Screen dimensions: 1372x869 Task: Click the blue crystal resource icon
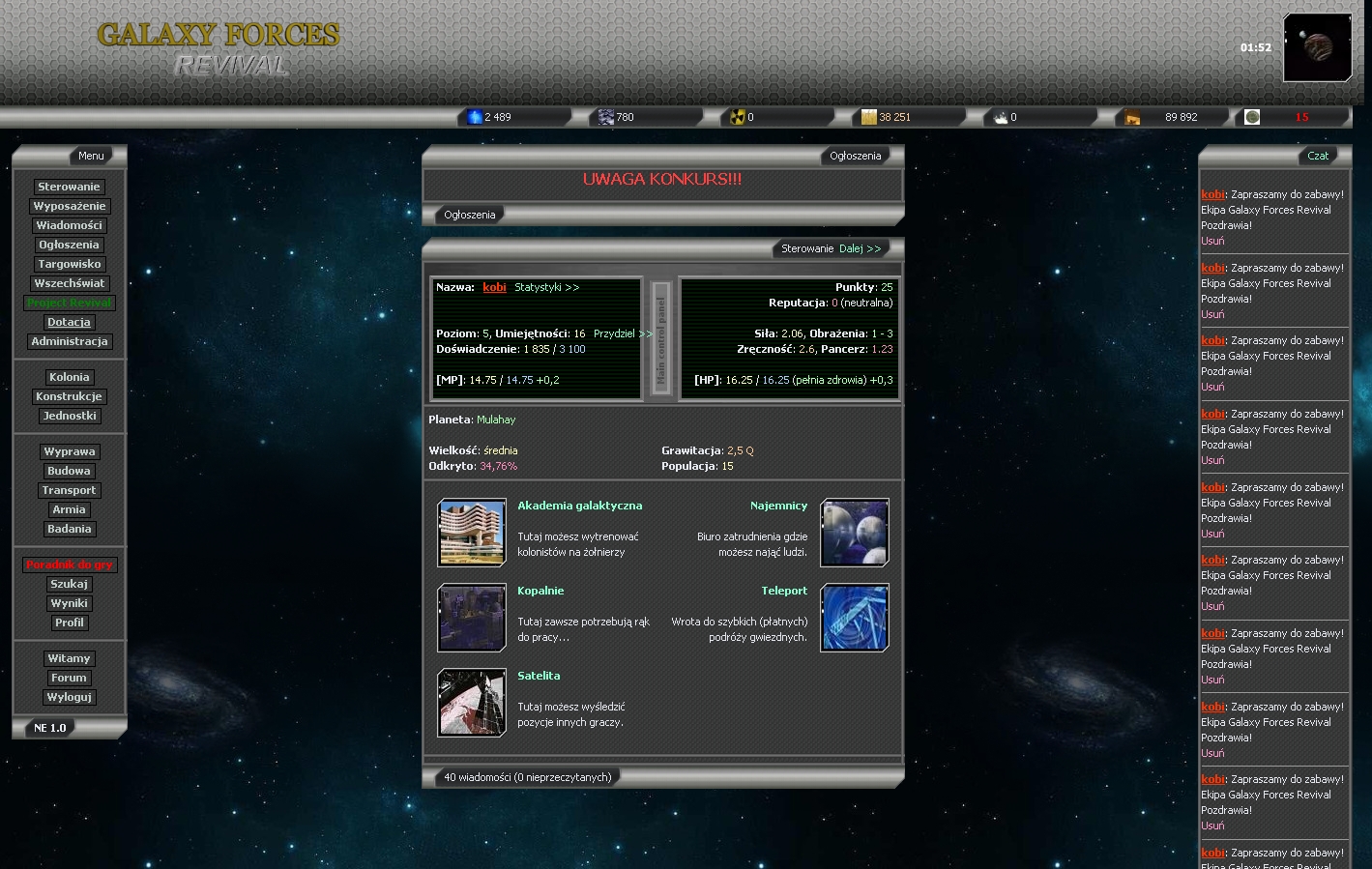click(475, 117)
